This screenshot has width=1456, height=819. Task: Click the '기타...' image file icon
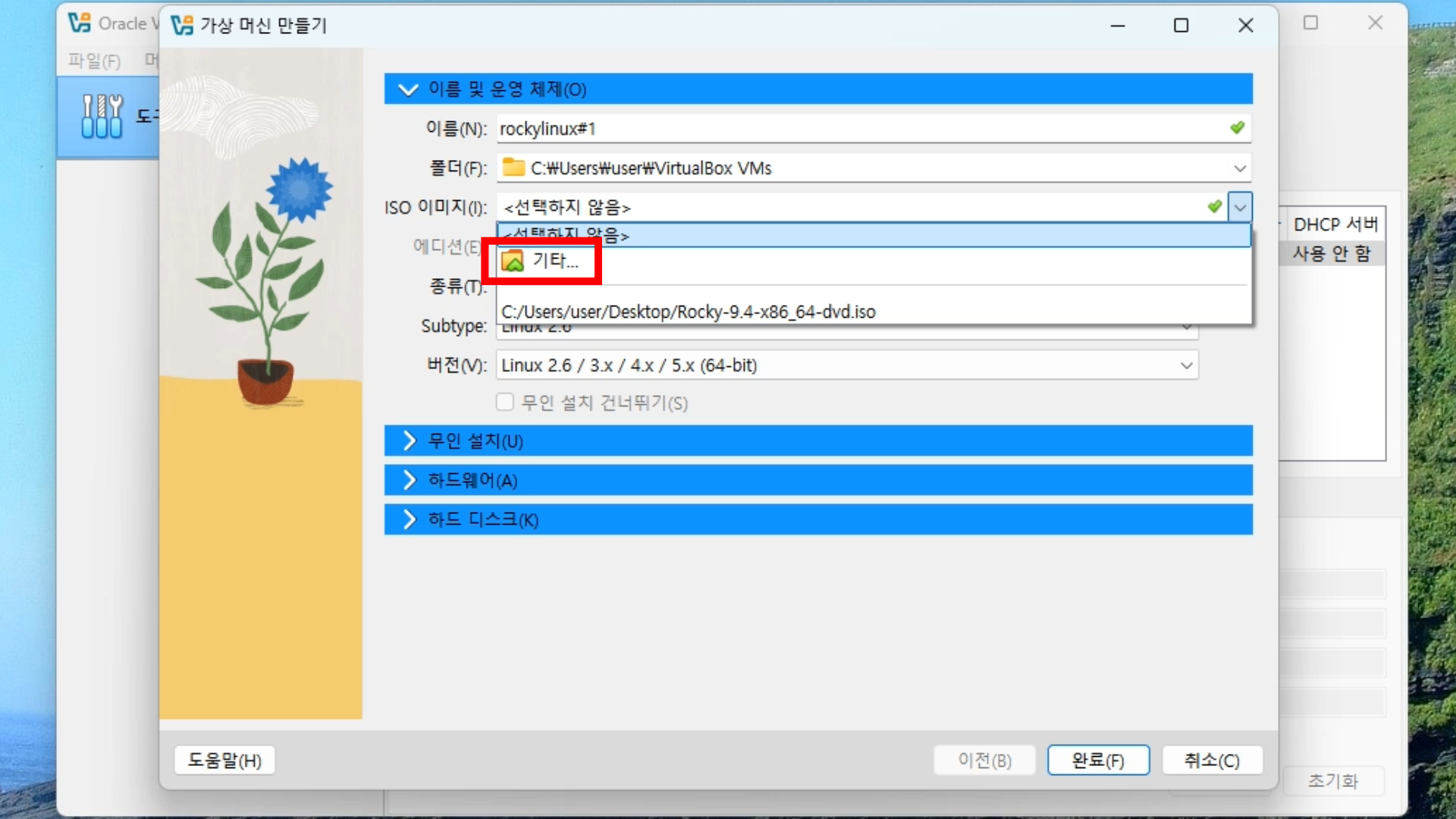pyautogui.click(x=513, y=261)
